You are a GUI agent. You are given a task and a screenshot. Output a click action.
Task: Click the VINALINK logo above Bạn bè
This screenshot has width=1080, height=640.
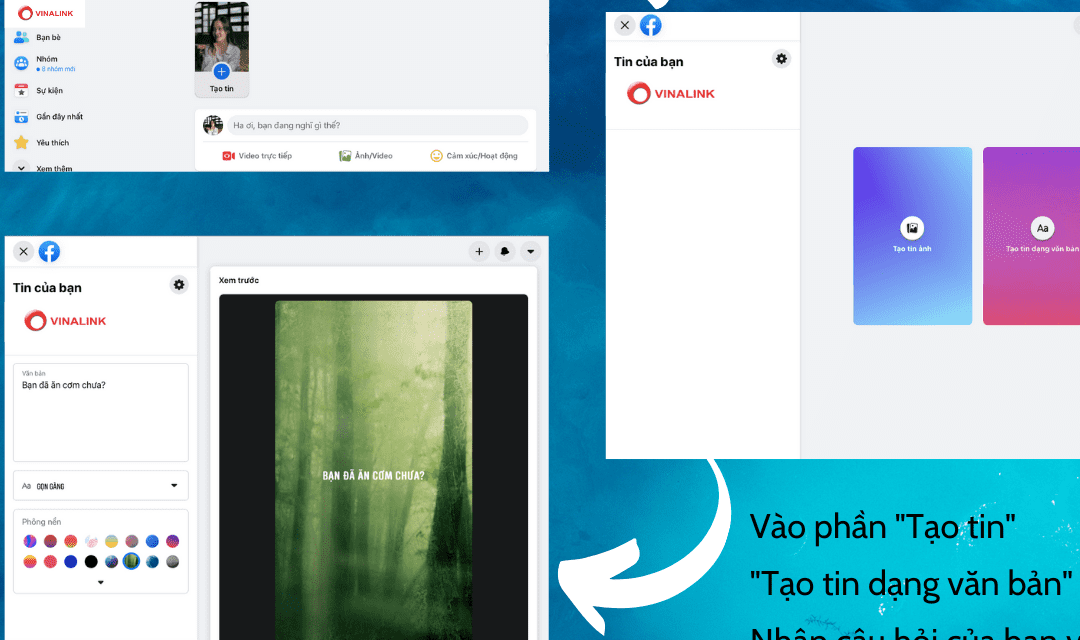point(45,13)
